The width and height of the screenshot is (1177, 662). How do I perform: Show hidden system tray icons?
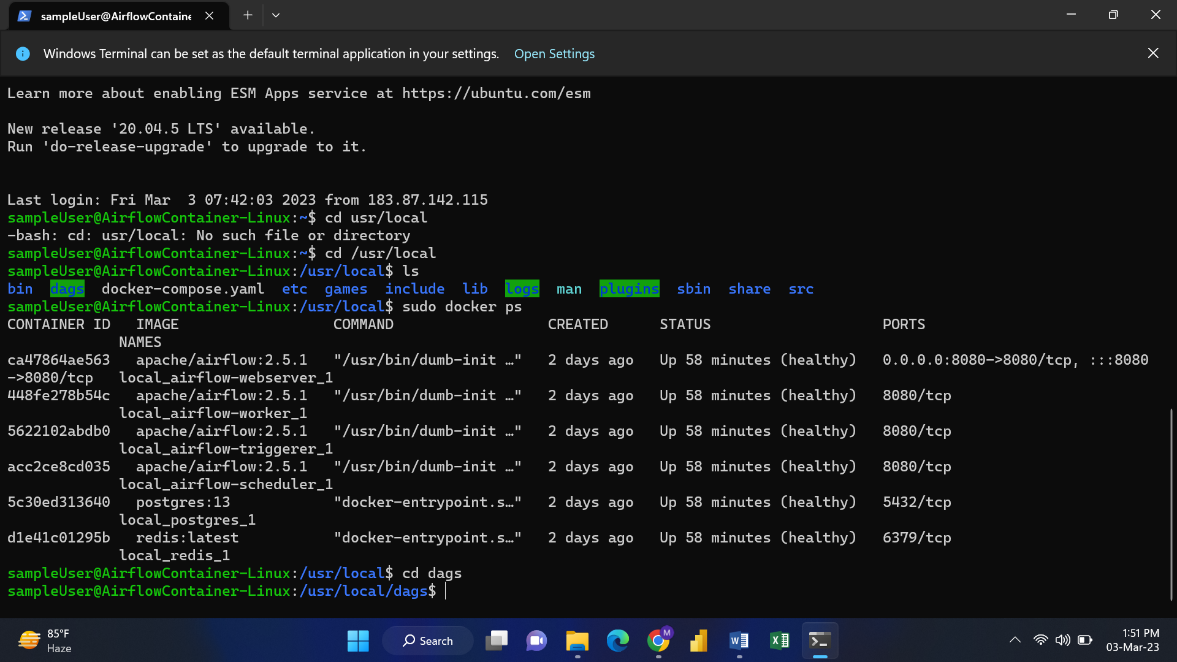(1015, 640)
